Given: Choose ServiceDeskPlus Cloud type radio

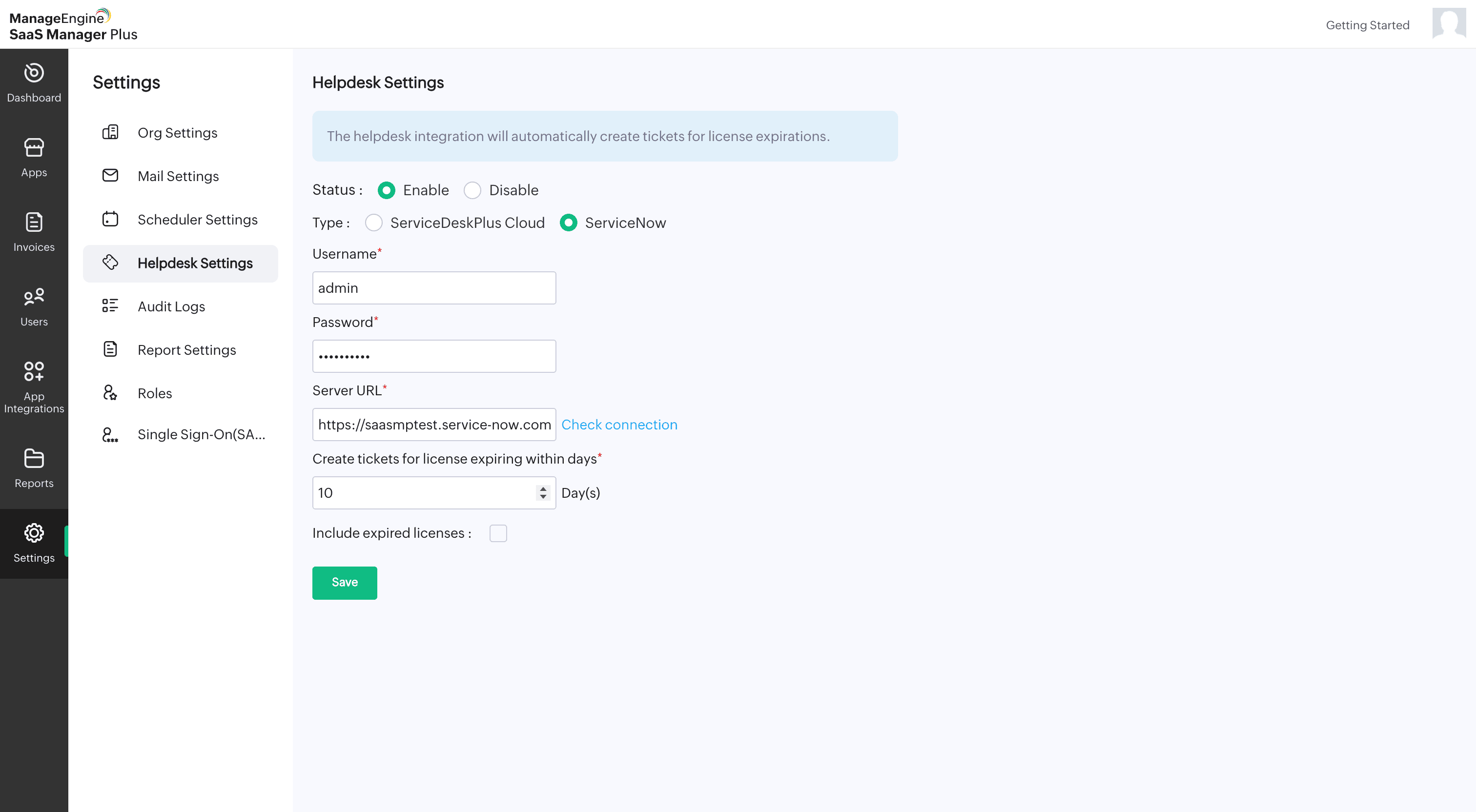Looking at the screenshot, I should (373, 223).
